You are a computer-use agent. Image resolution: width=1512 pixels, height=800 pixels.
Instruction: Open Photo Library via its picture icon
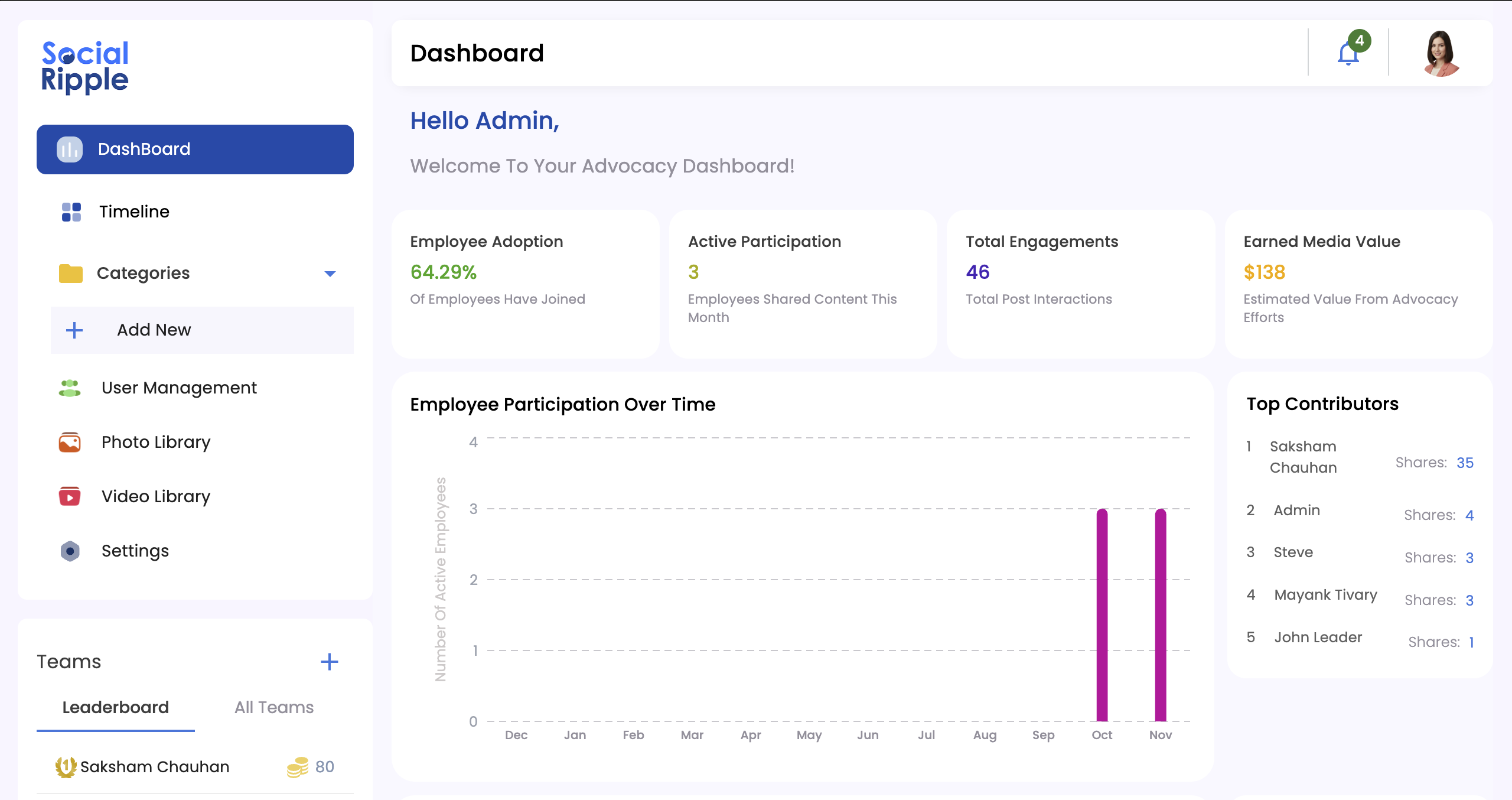(x=70, y=442)
